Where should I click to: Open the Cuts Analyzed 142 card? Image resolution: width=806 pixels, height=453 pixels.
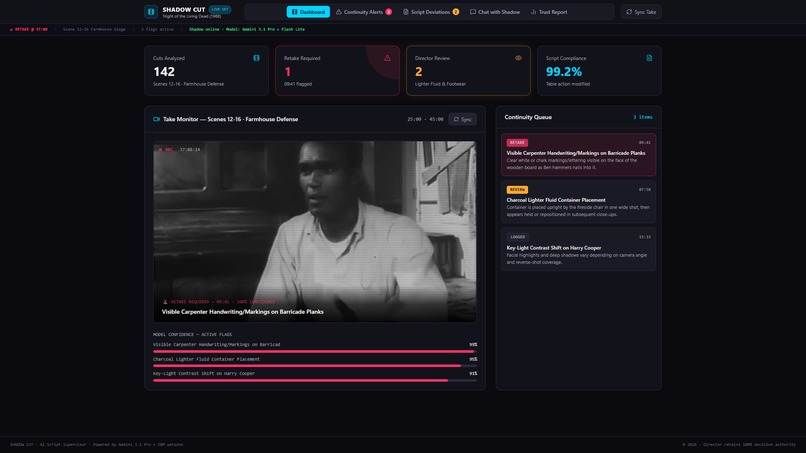(x=206, y=70)
